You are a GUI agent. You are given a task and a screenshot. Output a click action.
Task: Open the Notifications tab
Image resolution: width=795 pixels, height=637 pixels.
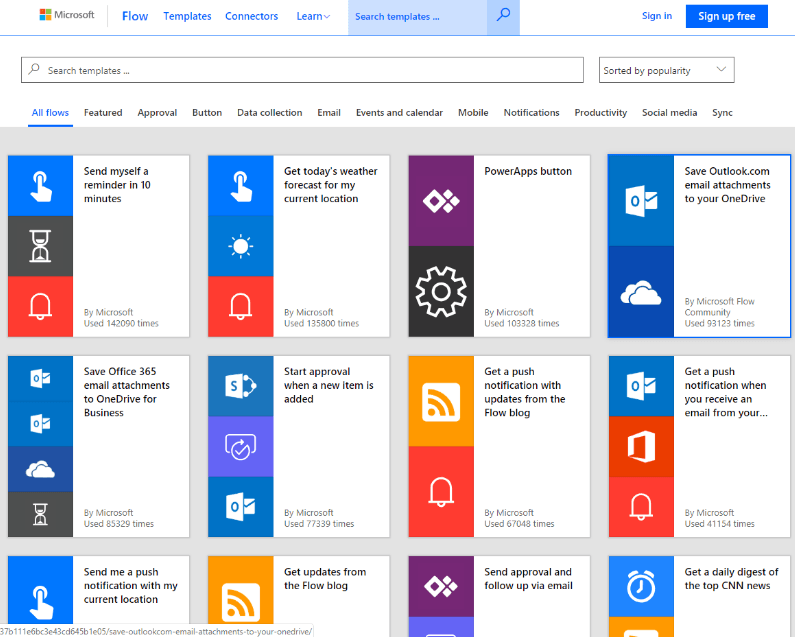coord(531,113)
